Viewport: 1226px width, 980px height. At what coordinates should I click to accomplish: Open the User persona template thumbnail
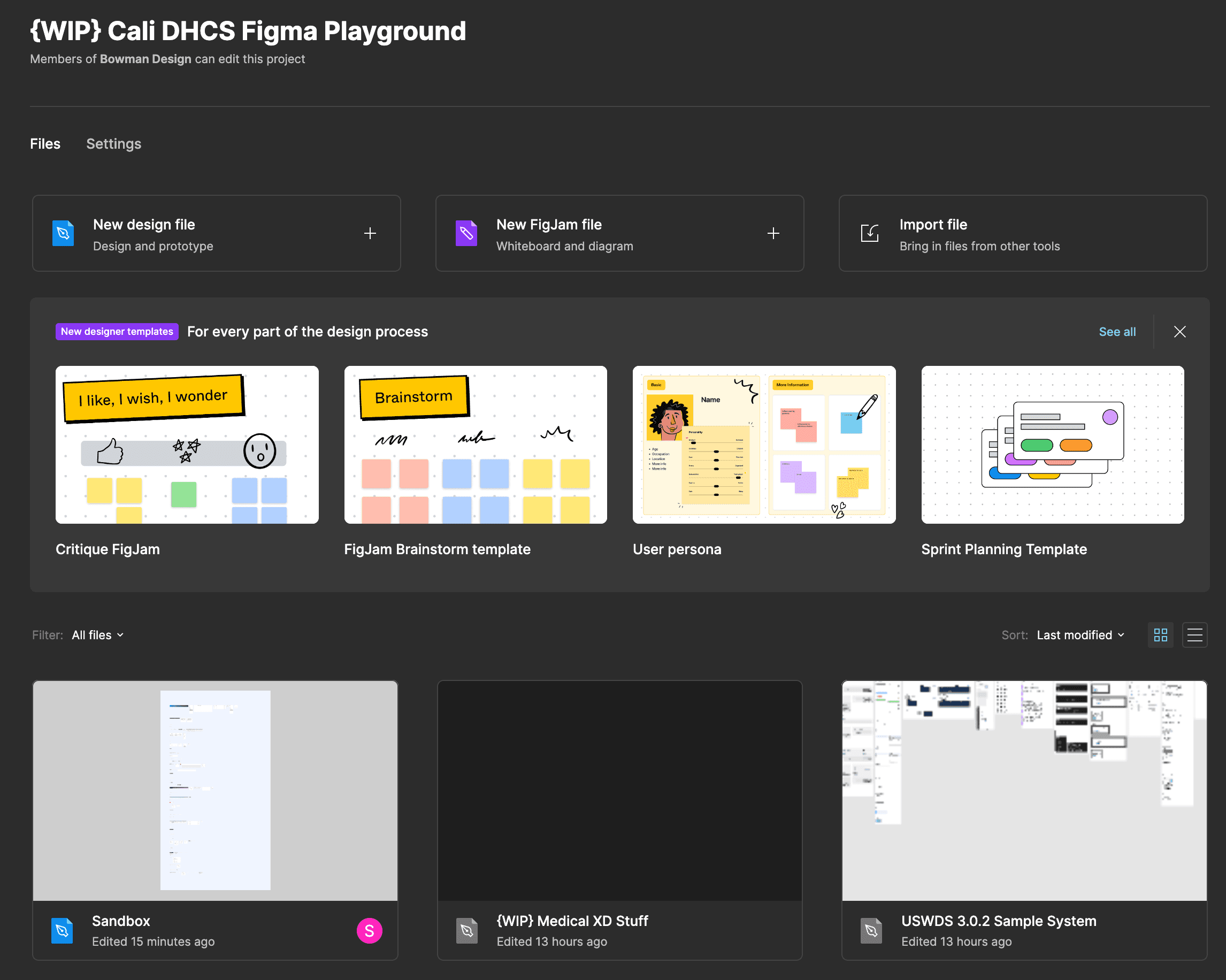[764, 445]
